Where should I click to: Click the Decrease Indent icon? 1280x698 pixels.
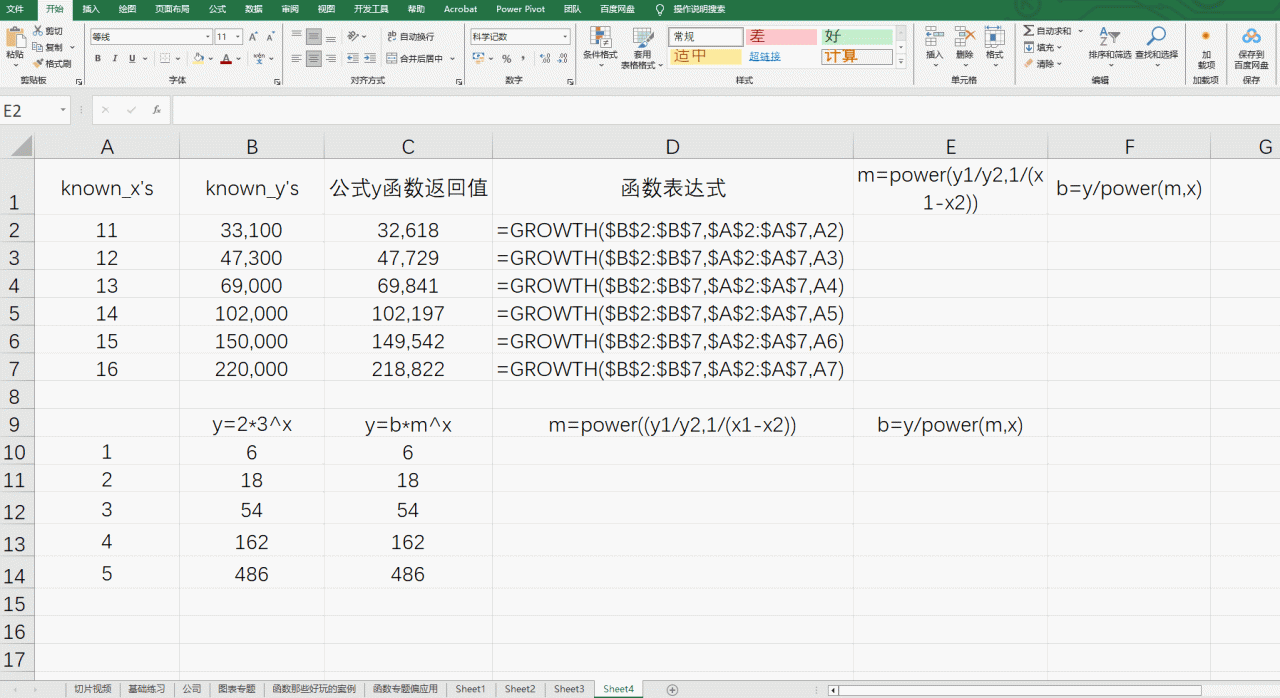click(x=353, y=59)
